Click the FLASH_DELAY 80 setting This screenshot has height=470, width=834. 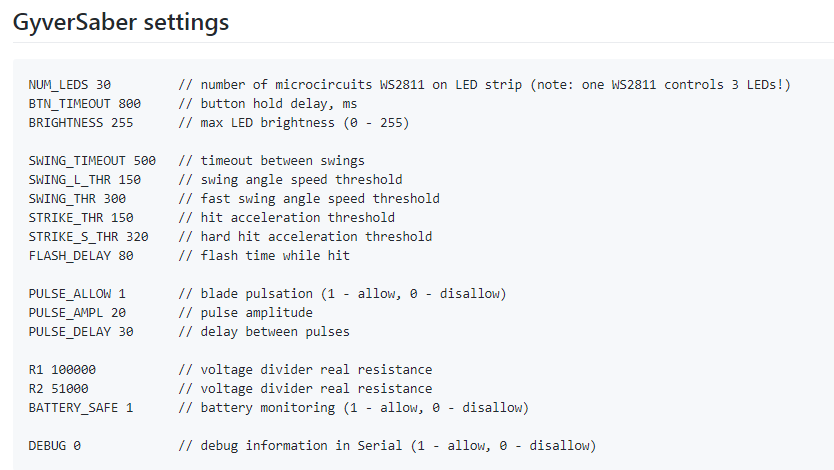tap(81, 256)
